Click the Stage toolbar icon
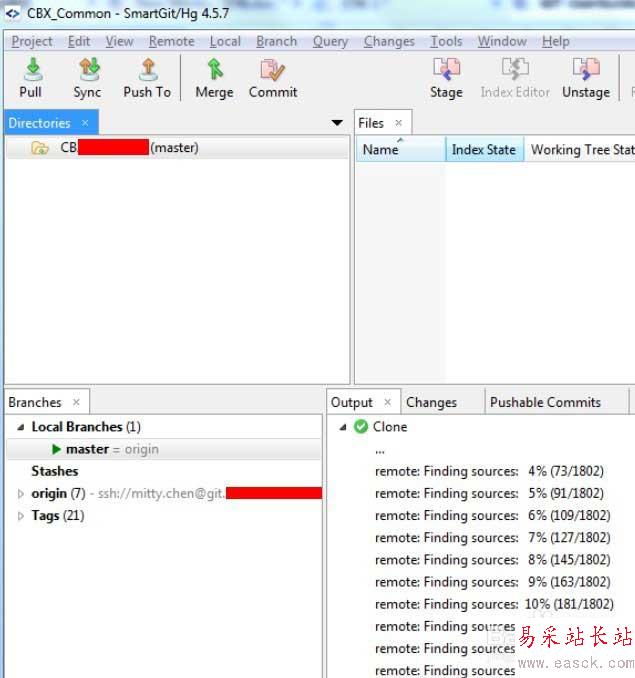Screen dimensions: 635x678 (447, 69)
